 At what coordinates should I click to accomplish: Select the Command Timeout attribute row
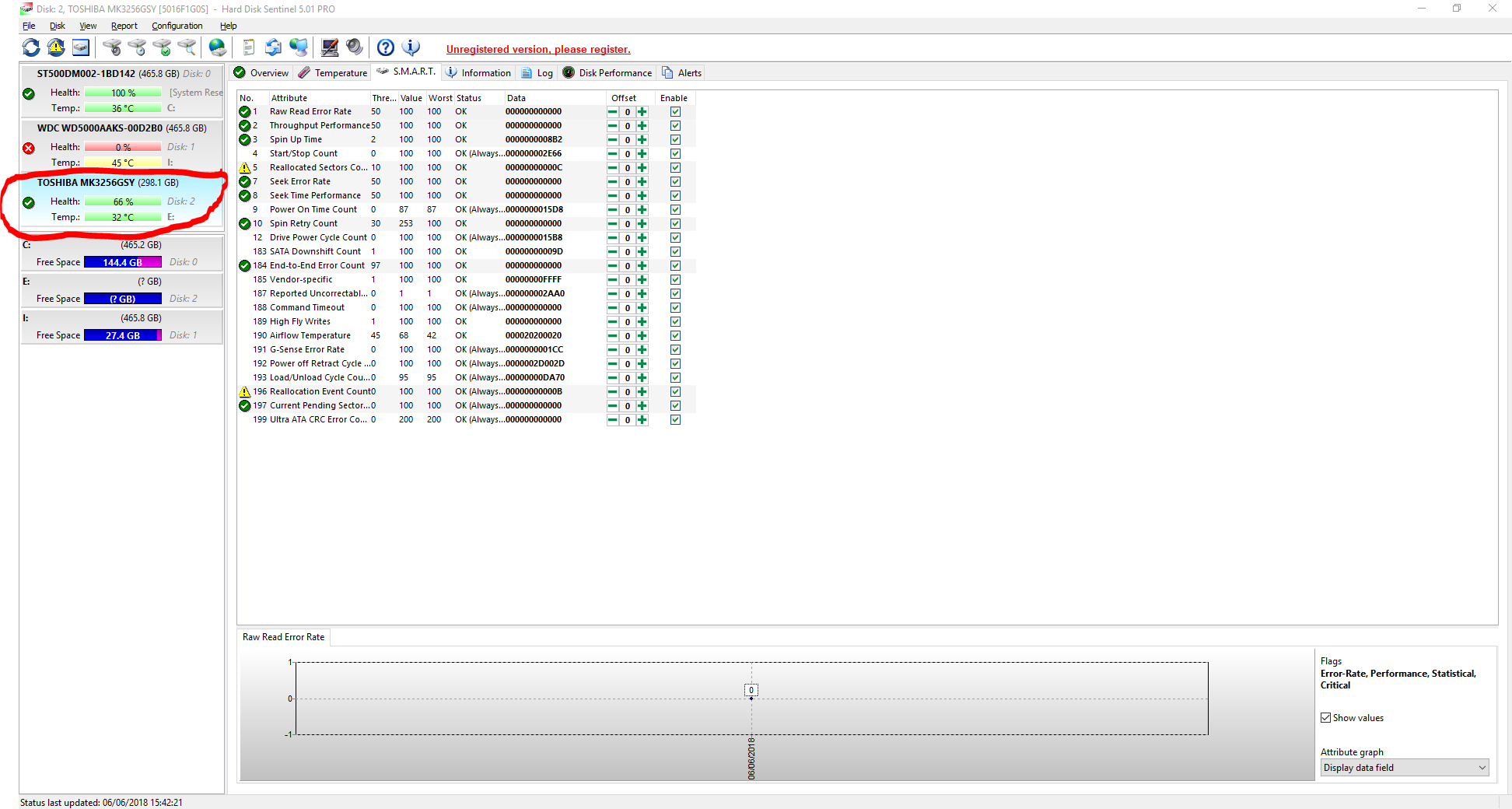[467, 308]
